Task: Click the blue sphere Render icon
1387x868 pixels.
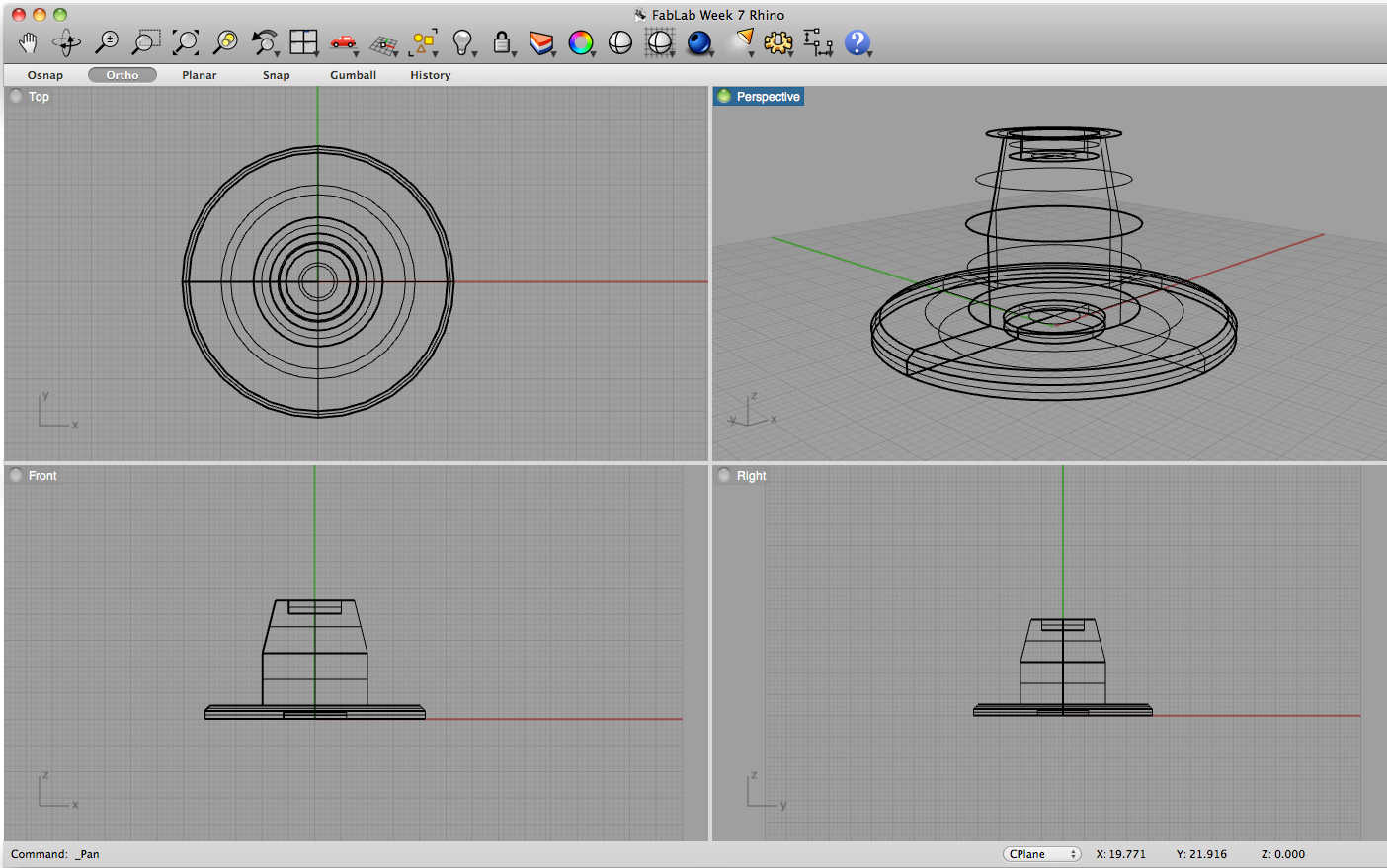Action: (699, 42)
